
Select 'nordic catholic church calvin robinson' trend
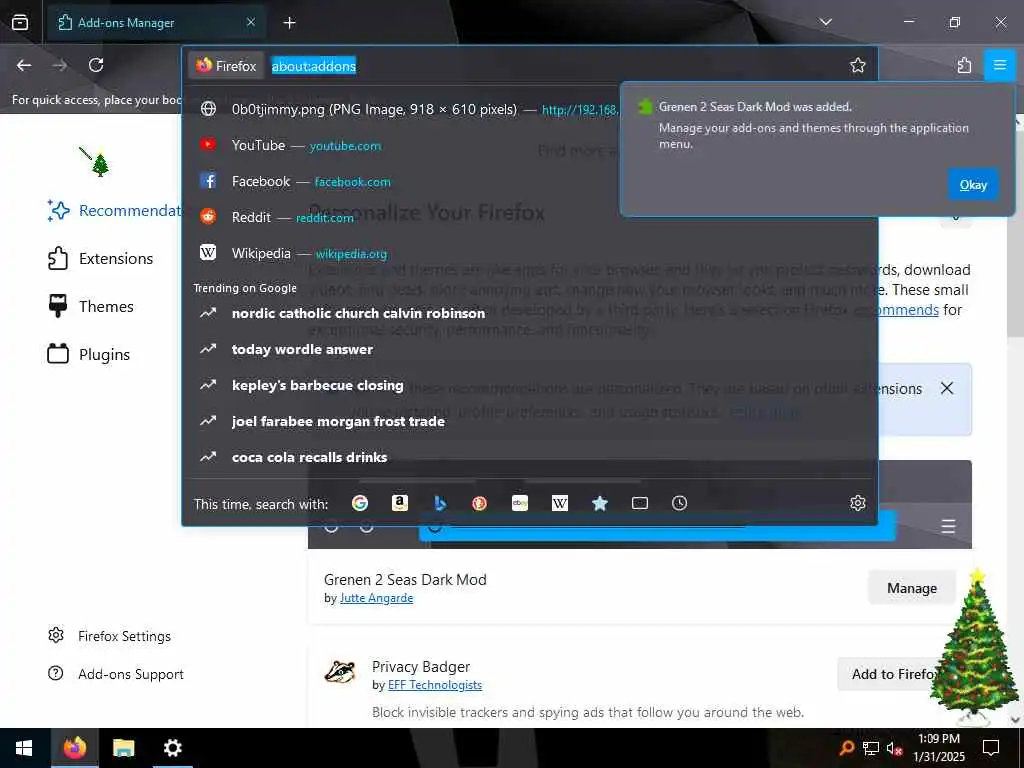(529, 313)
